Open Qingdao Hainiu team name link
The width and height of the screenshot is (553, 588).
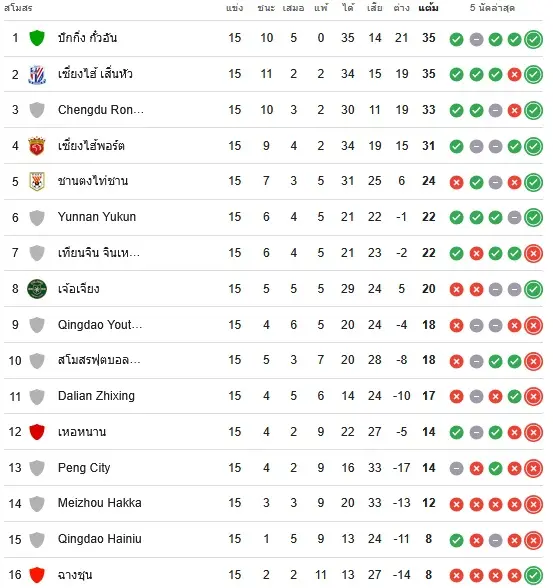pyautogui.click(x=100, y=539)
